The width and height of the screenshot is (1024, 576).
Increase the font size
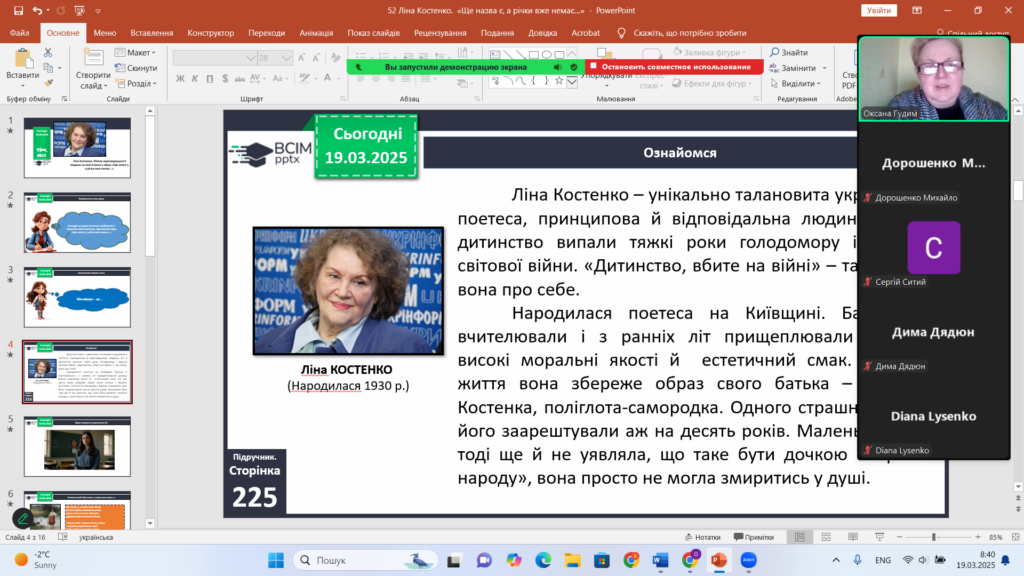[x=301, y=58]
